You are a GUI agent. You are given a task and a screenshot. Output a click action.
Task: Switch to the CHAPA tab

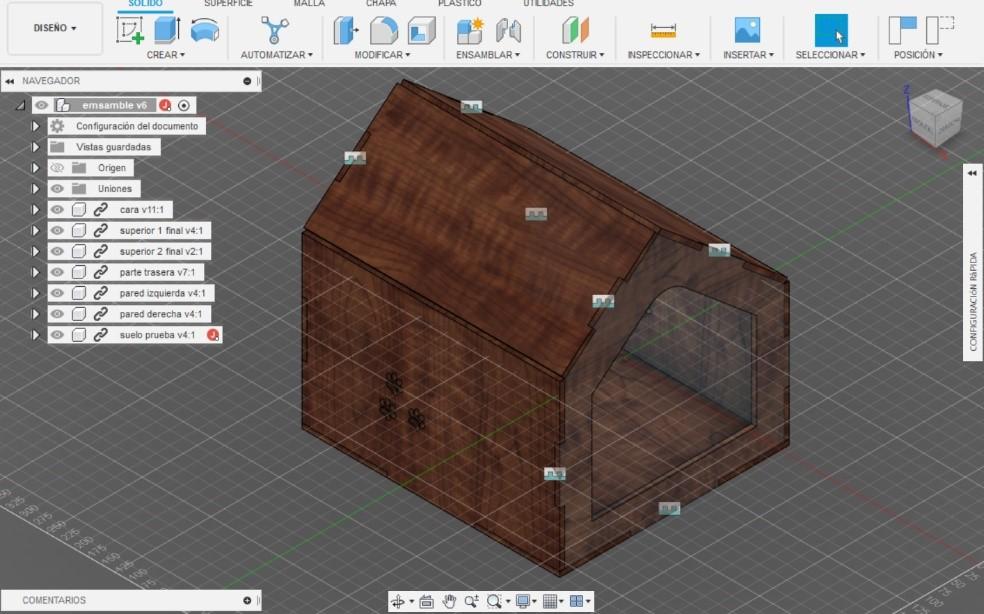(381, 4)
